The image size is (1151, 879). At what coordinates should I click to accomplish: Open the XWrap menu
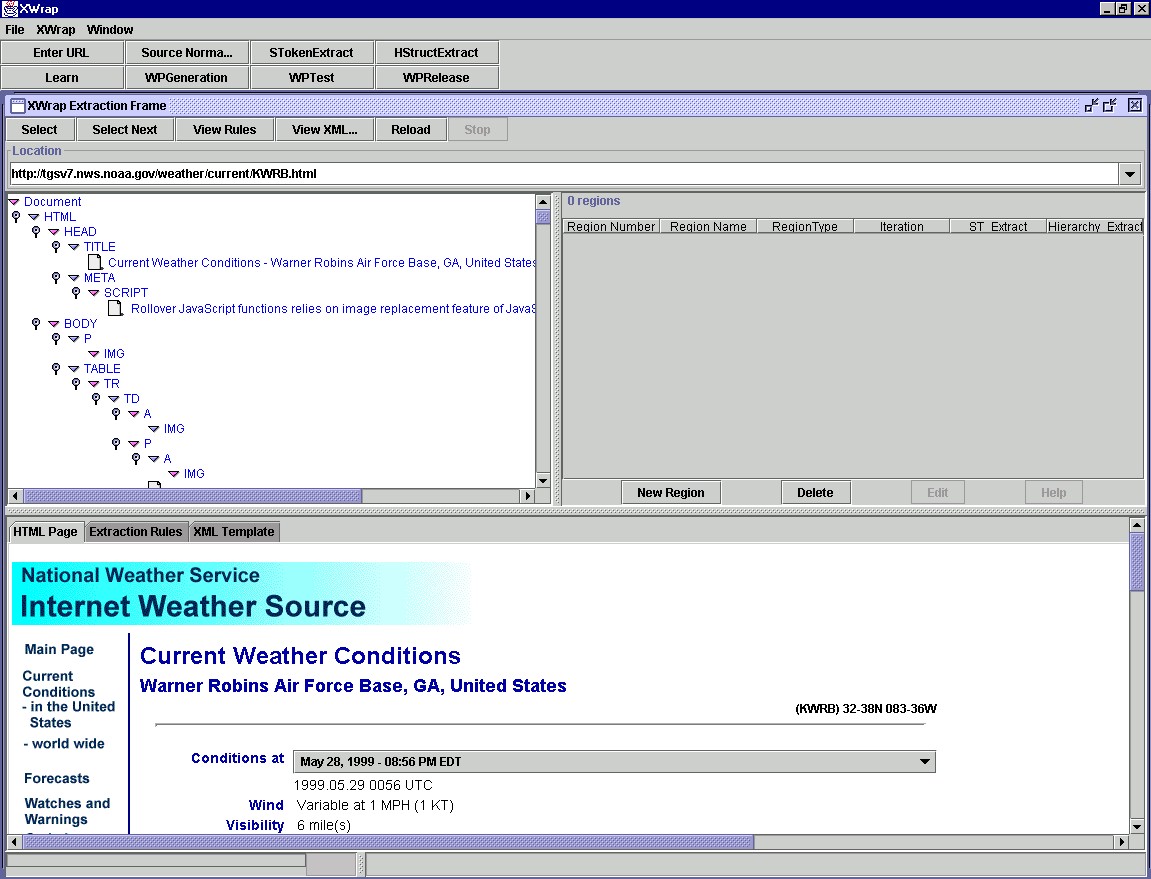click(x=55, y=30)
